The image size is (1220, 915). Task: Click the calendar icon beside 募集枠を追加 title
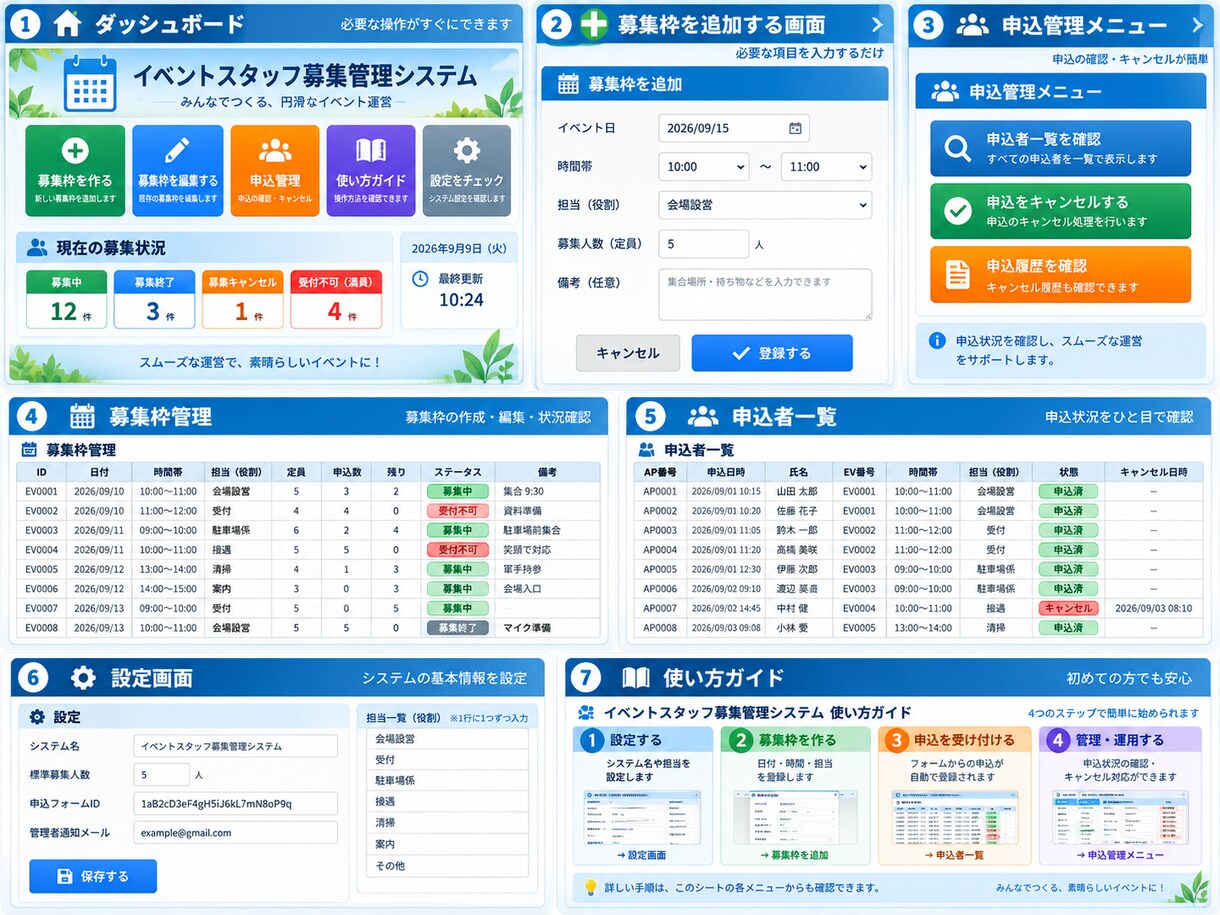568,84
